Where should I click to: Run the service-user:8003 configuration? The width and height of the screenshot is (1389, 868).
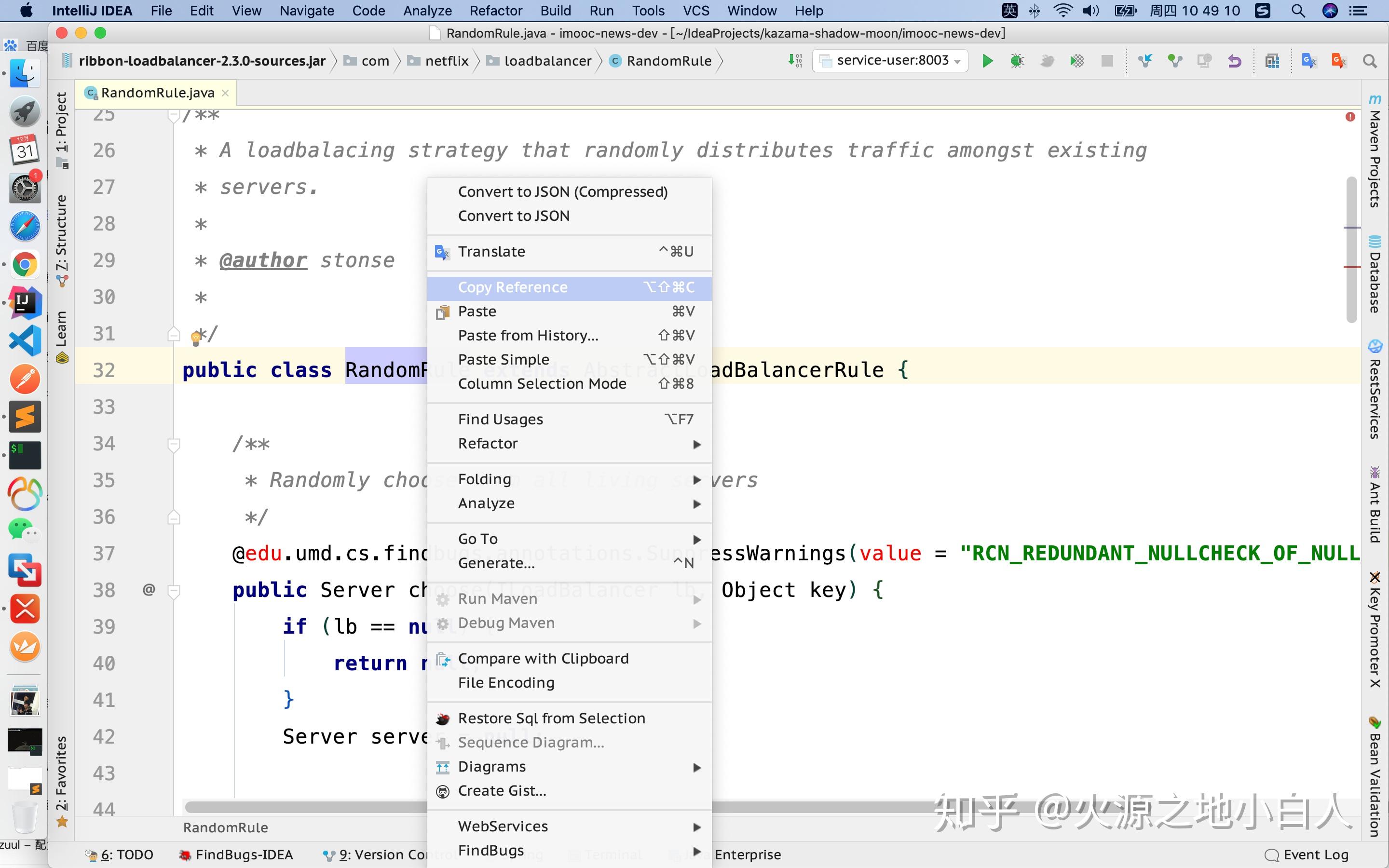pos(987,61)
